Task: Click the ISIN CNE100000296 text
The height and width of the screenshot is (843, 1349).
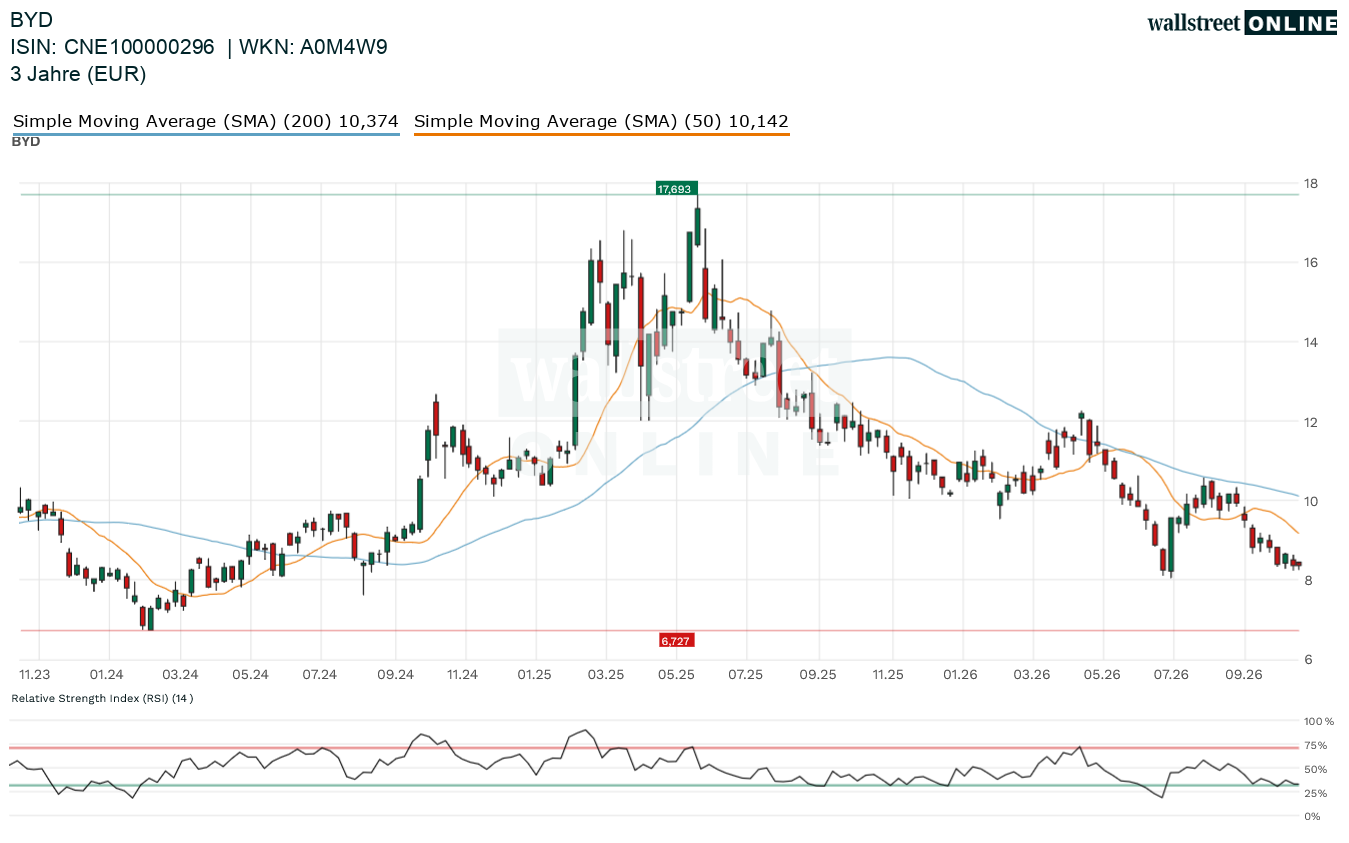Action: 112,46
